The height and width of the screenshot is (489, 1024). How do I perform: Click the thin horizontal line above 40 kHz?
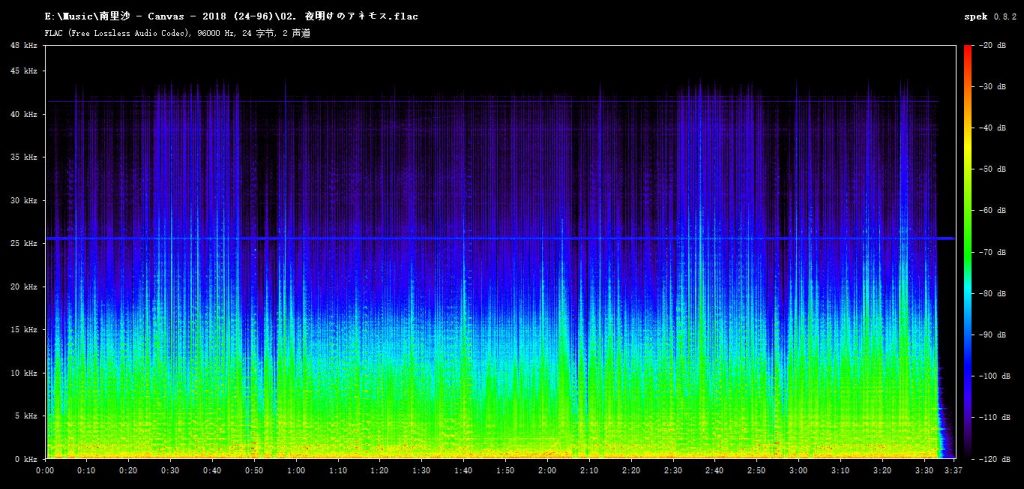coord(492,101)
